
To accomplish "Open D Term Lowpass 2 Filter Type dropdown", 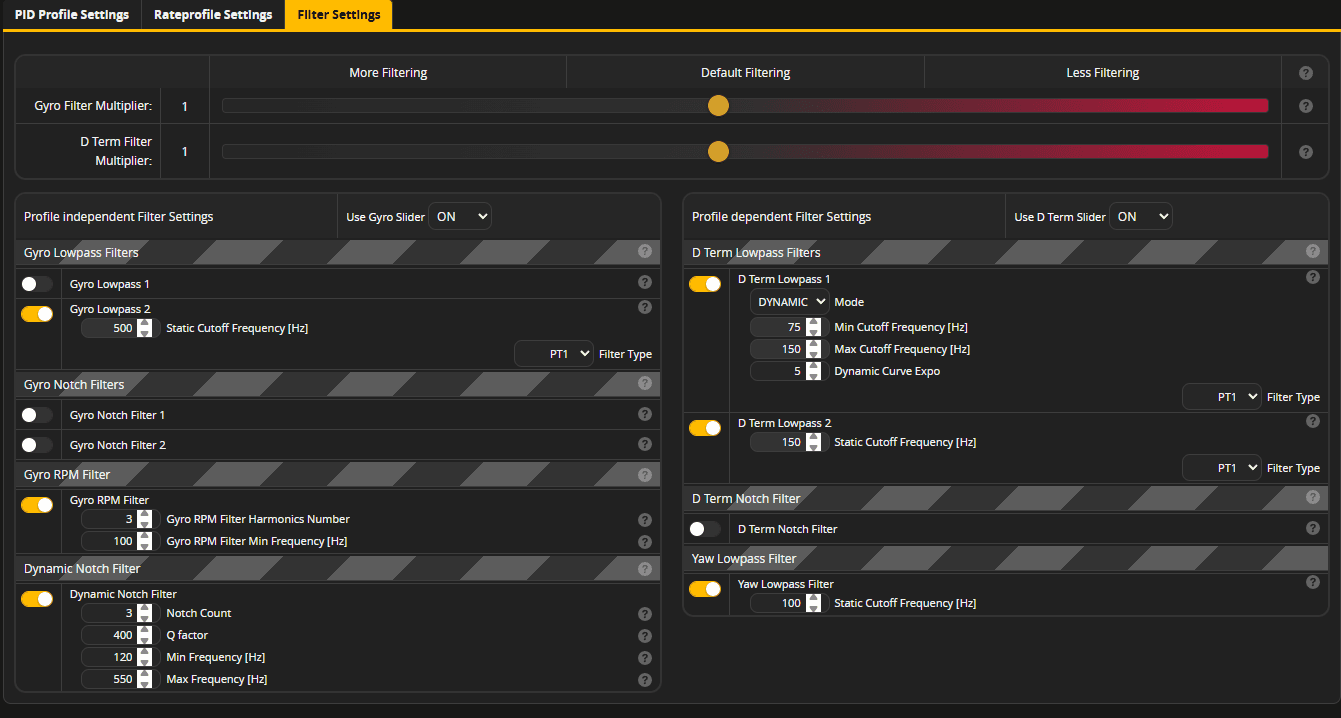I will coord(1222,468).
